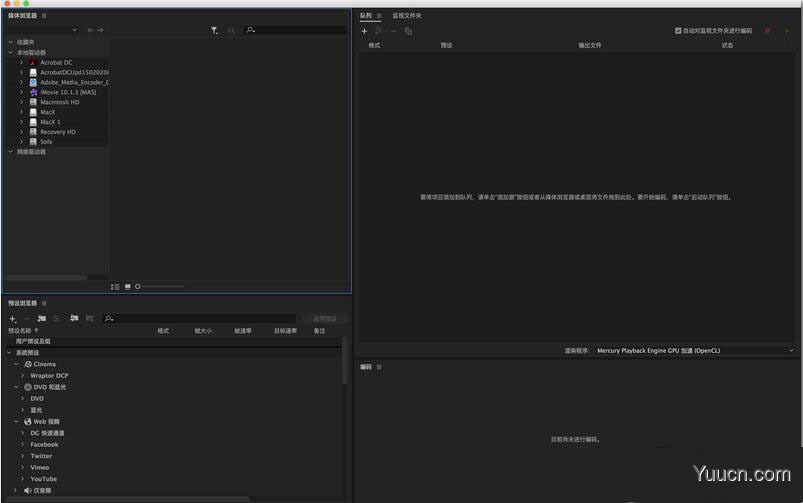
Task: Click the import presets icon
Action: (74, 318)
